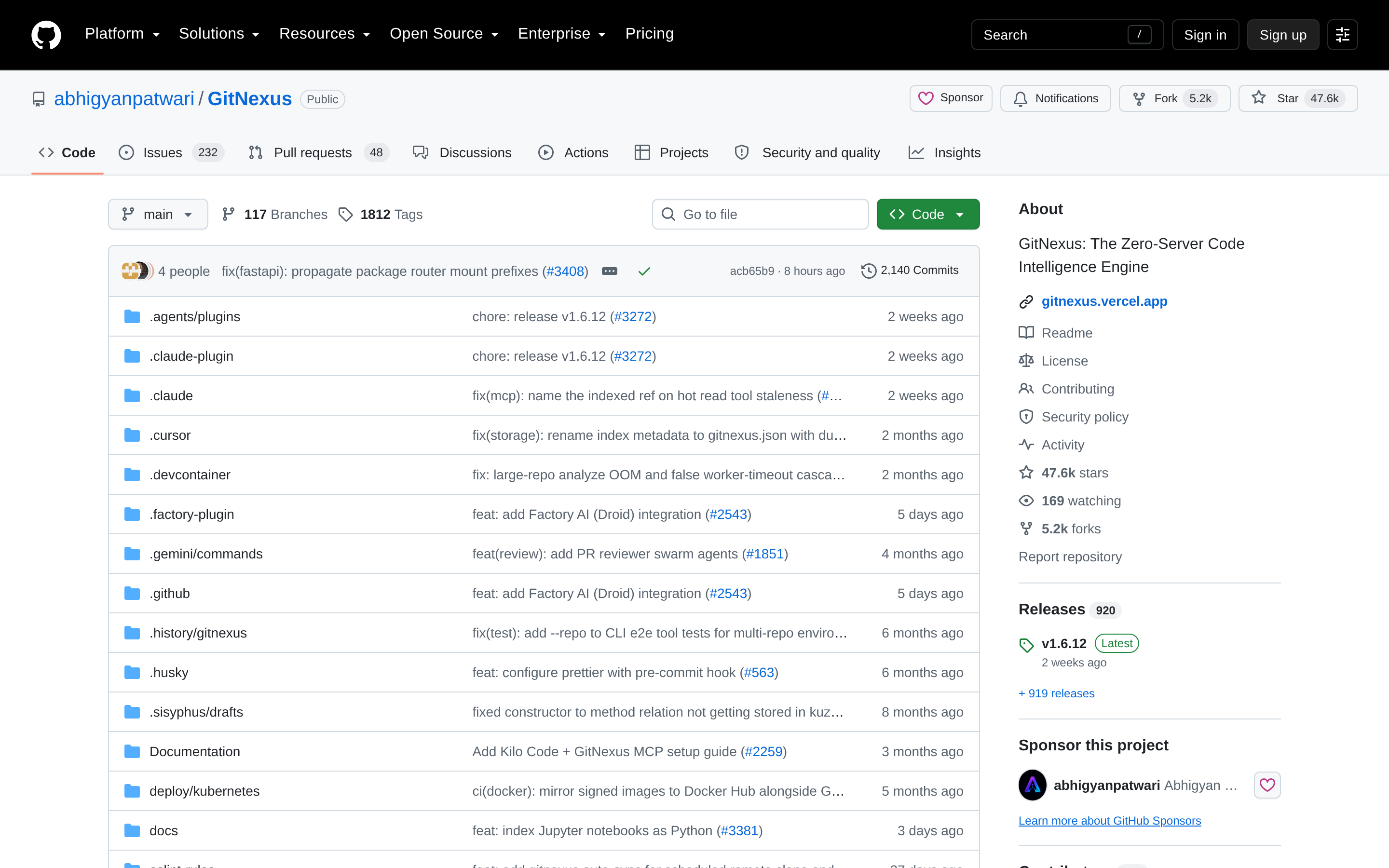1389x868 pixels.
Task: Expand the Platform menu
Action: (x=122, y=34)
